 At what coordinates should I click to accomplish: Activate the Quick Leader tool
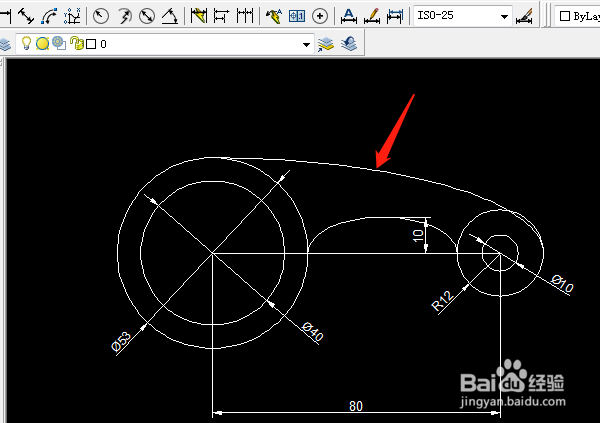point(274,16)
